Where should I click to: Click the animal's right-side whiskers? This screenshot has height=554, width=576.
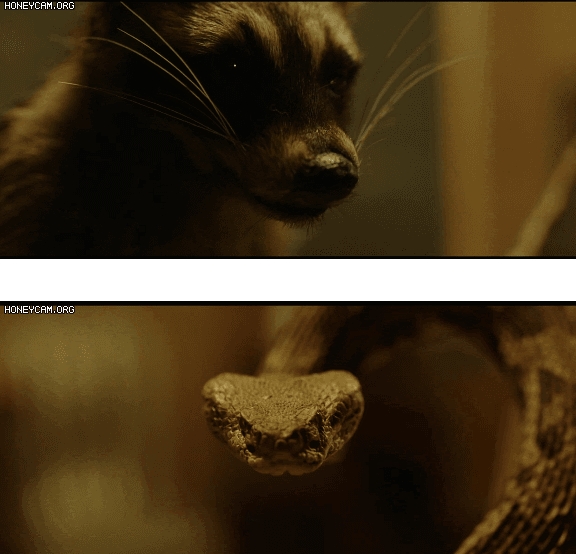[x=404, y=92]
